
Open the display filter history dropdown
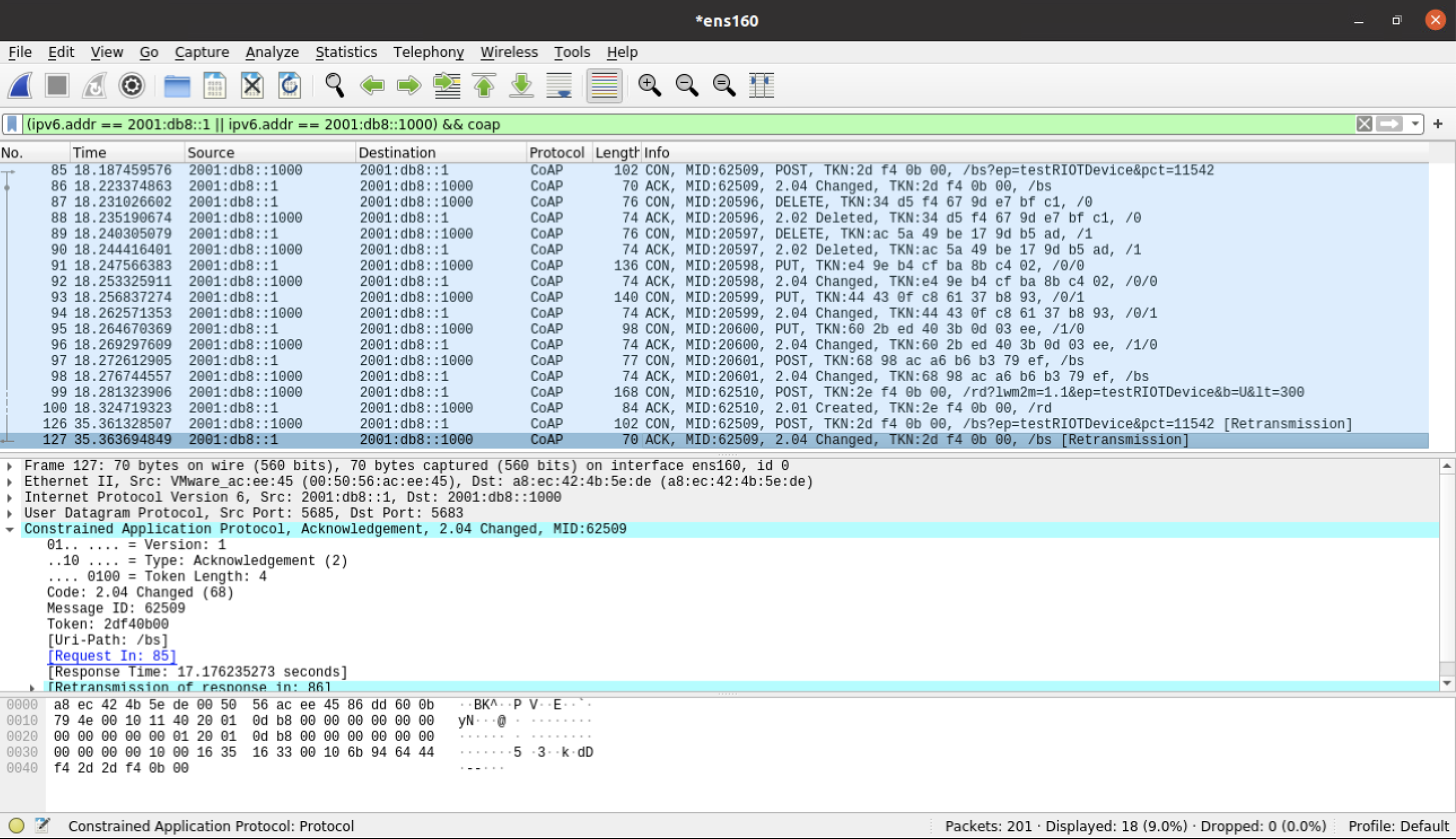(x=1415, y=124)
